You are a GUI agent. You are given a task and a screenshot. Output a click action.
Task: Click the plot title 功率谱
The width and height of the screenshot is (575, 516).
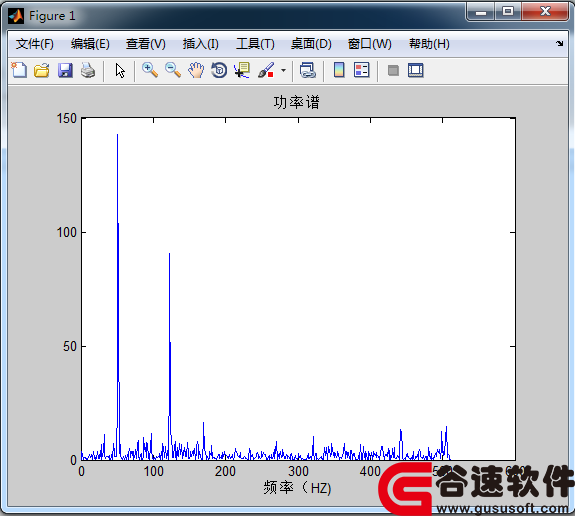297,102
